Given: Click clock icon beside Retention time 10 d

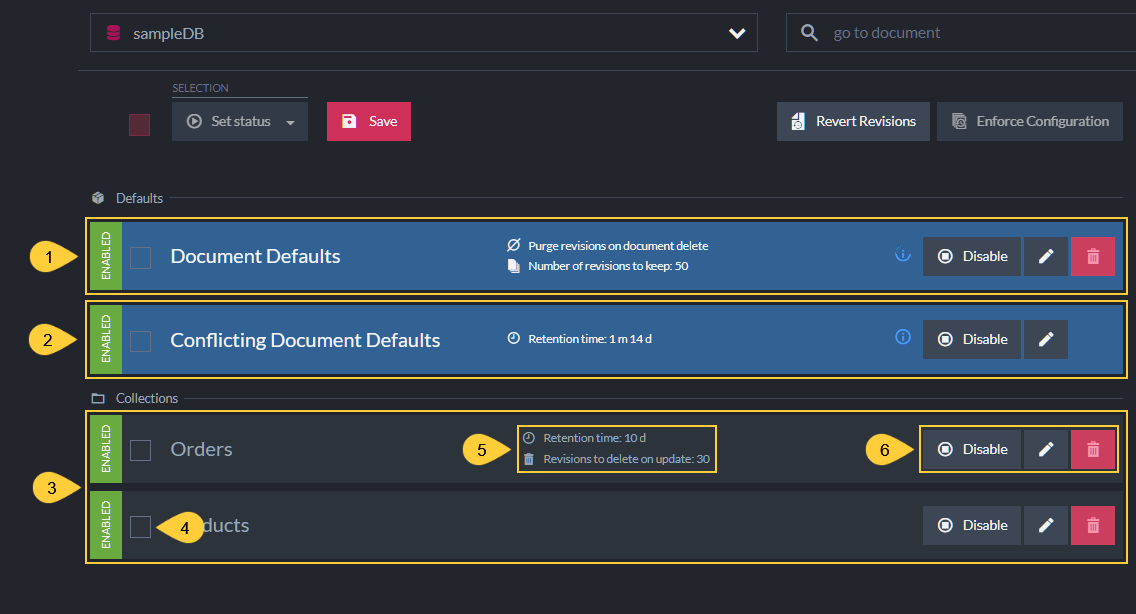Looking at the screenshot, I should click(529, 438).
